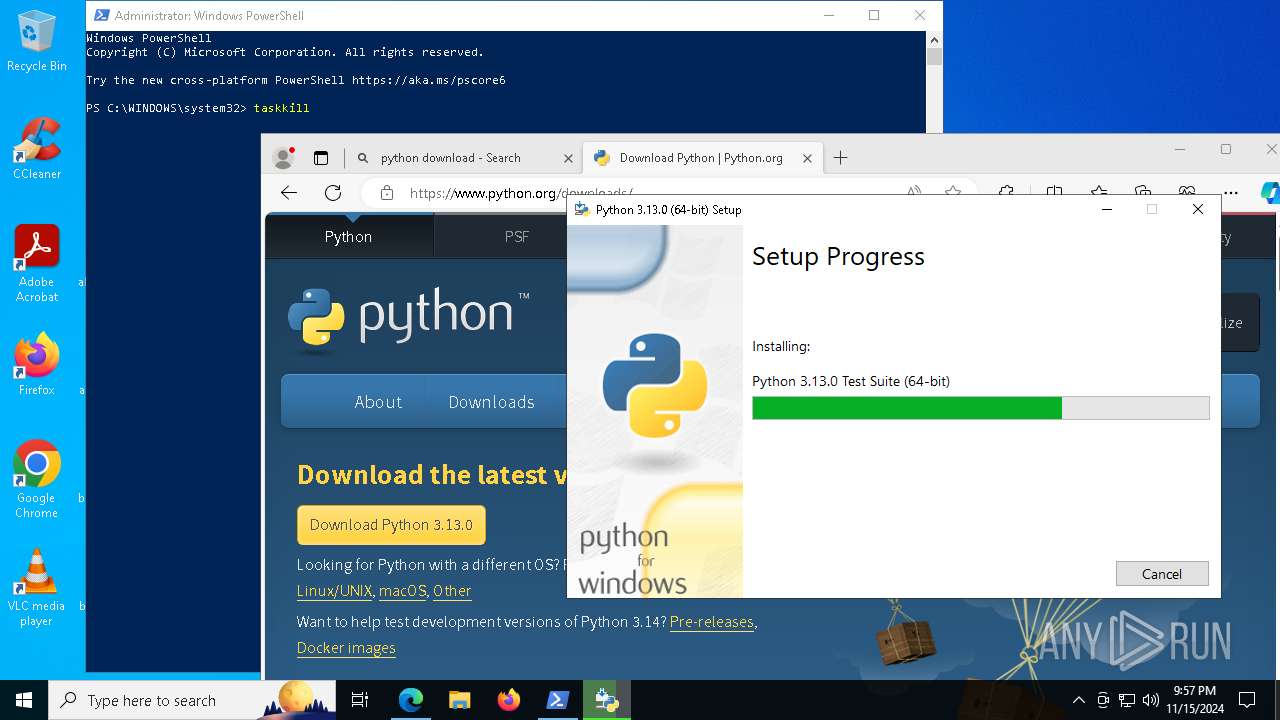
Task: Open the notification center
Action: [1247, 700]
